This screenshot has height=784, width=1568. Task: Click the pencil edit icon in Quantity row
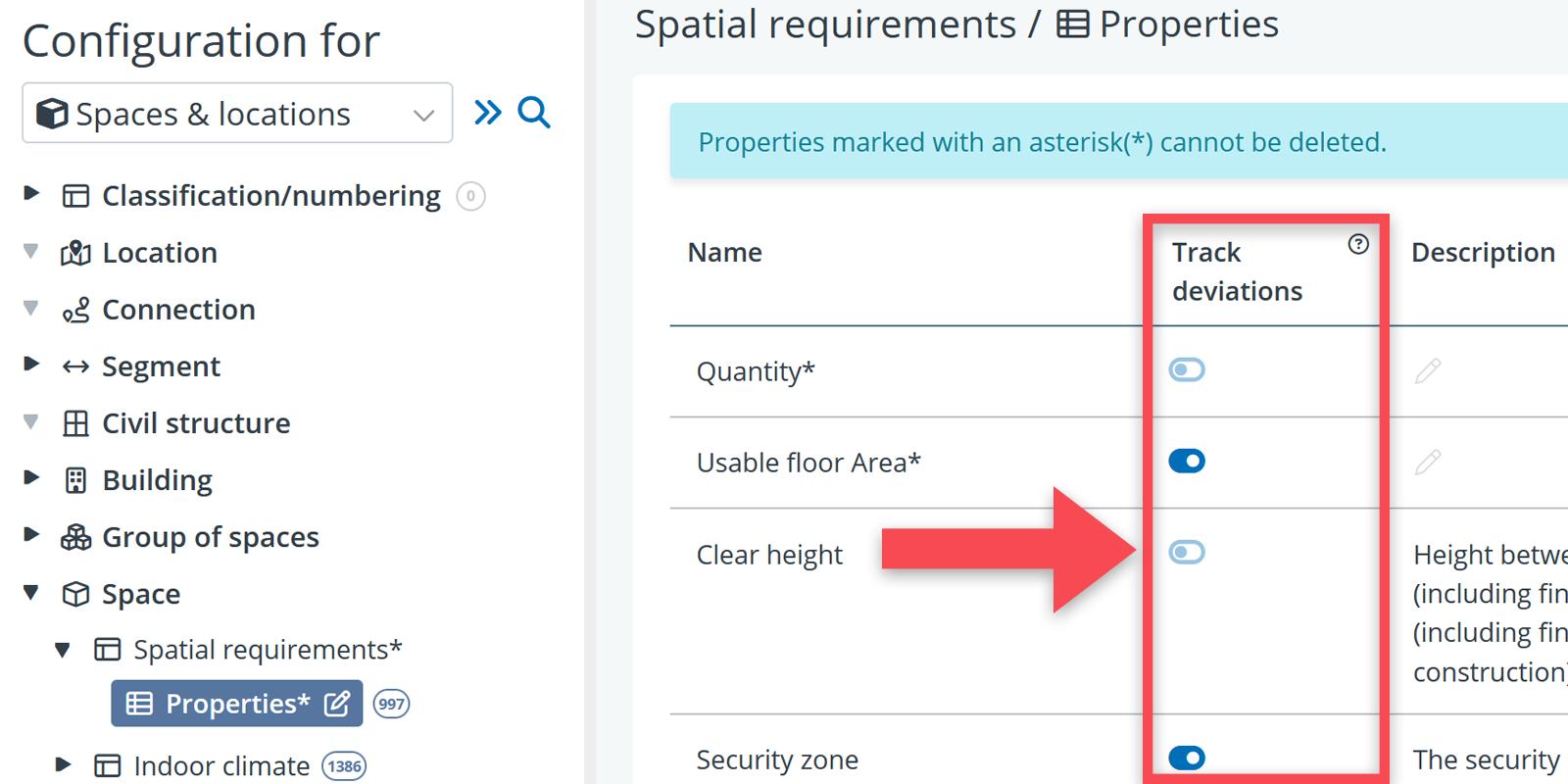(1428, 370)
